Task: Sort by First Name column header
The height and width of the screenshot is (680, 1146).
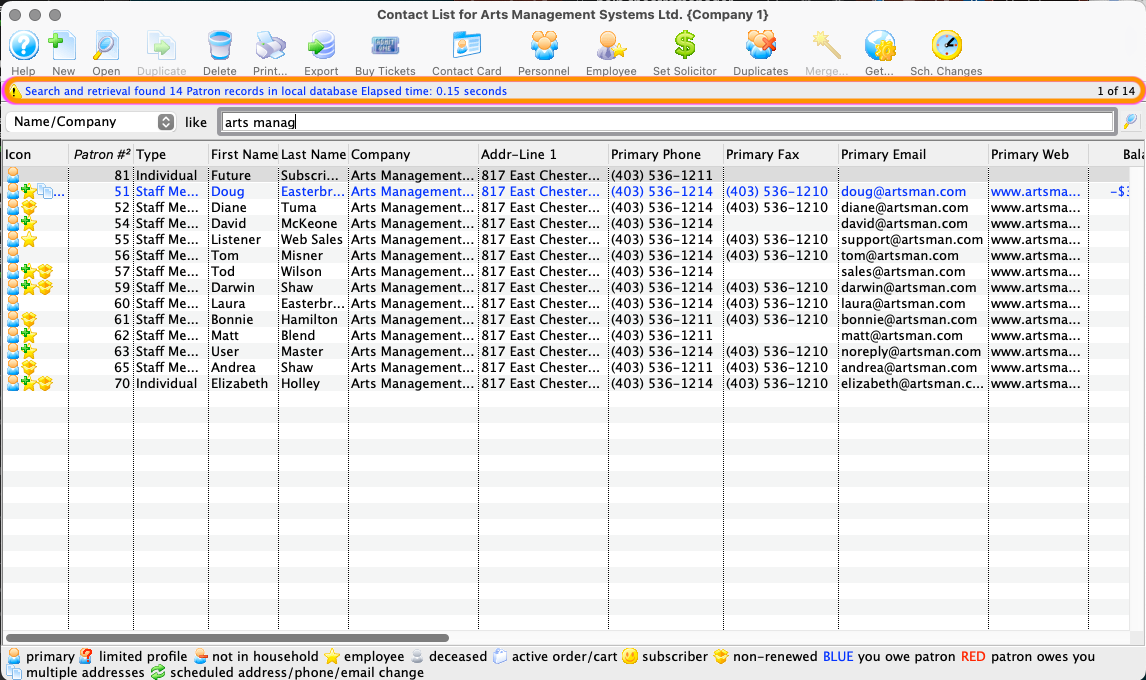Action: (243, 154)
